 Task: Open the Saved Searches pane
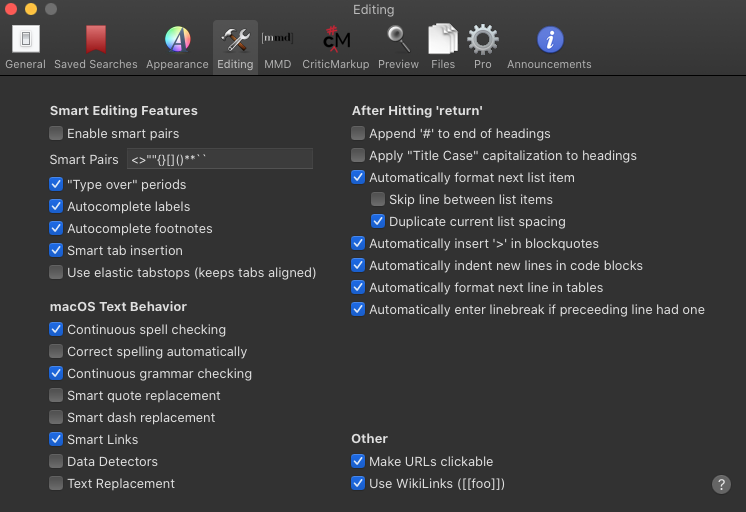click(x=96, y=47)
